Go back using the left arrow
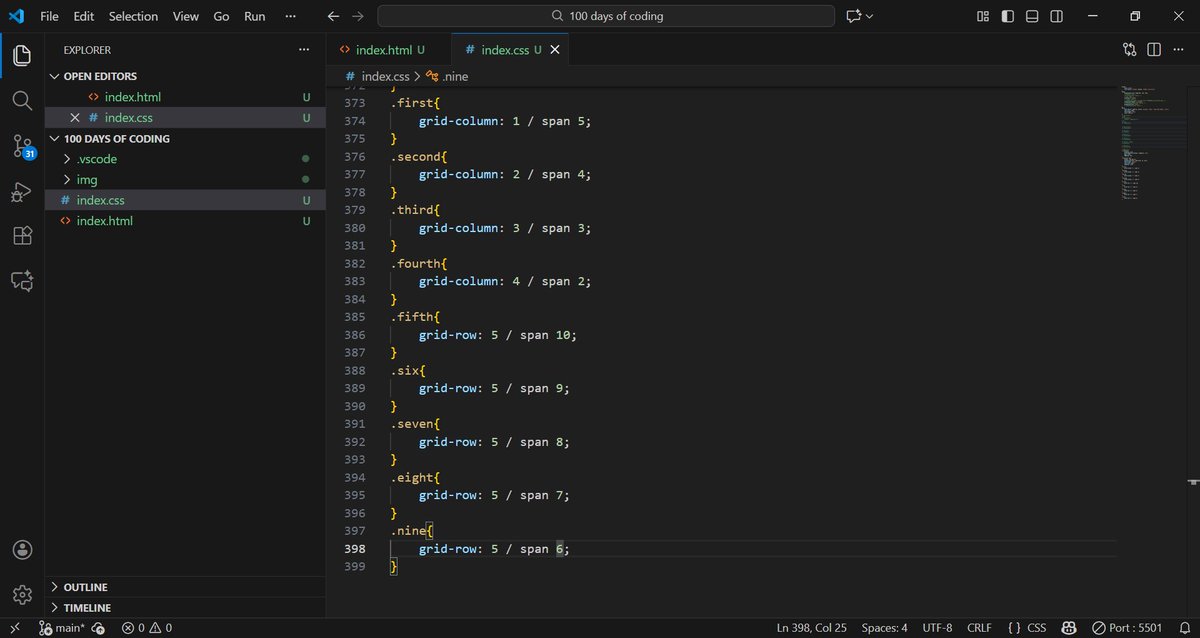Screen dimensions: 1200x638 coord(333,16)
